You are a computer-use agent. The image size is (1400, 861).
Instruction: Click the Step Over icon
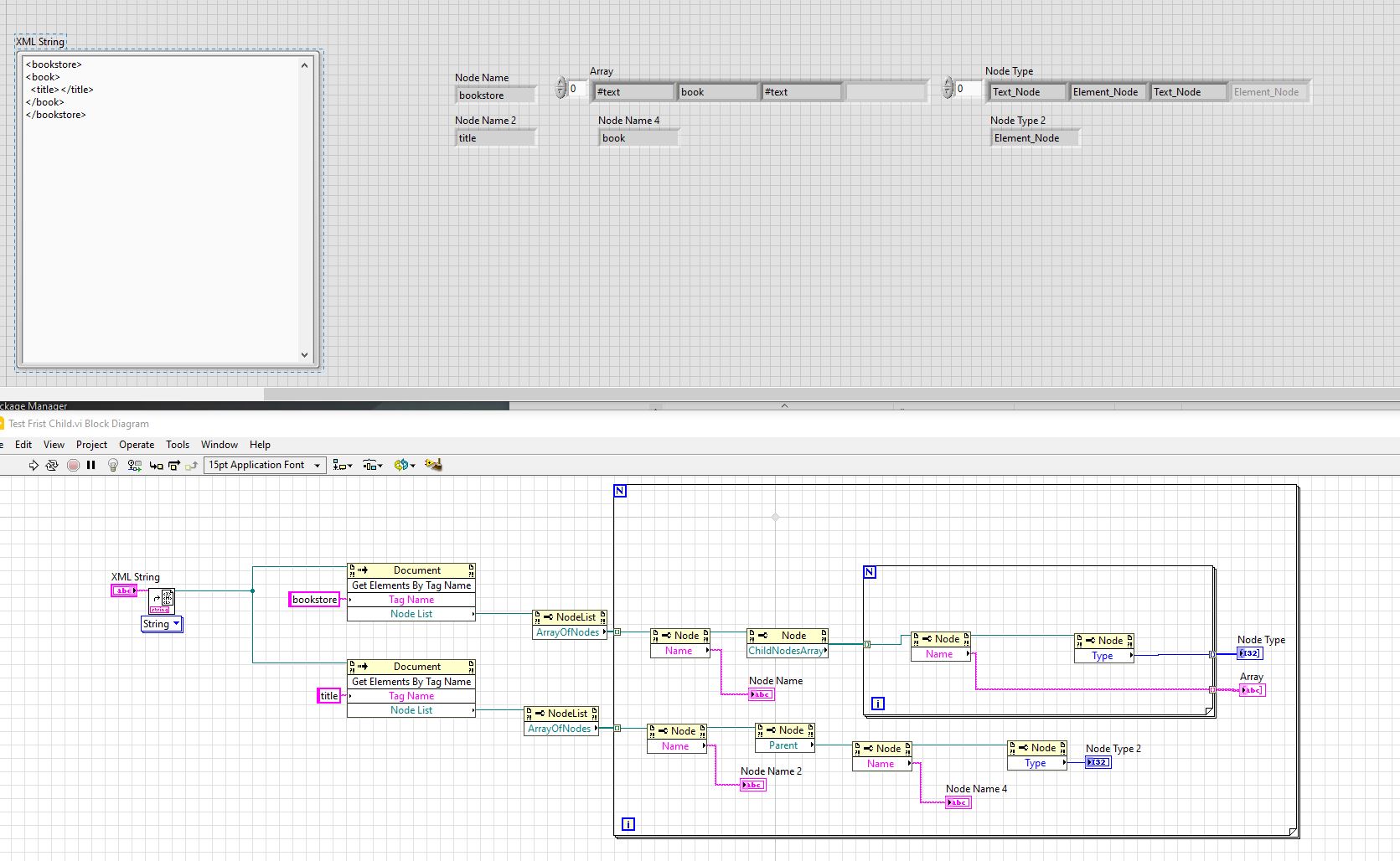174,465
